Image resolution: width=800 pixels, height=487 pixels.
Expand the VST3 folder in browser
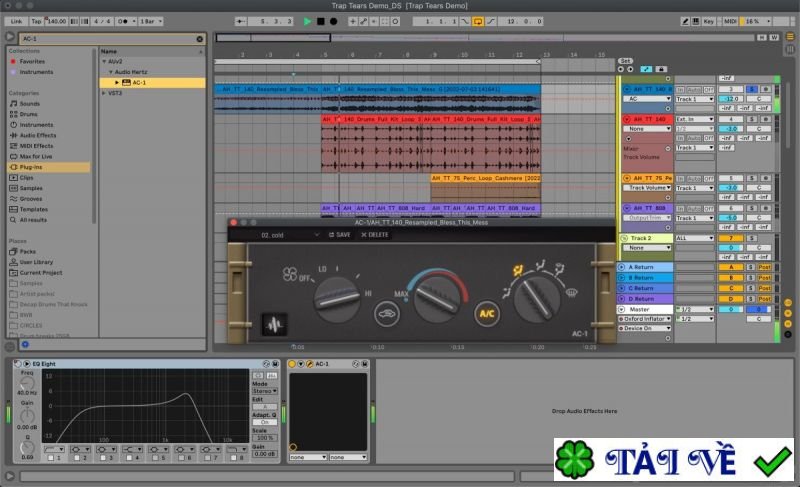point(105,93)
